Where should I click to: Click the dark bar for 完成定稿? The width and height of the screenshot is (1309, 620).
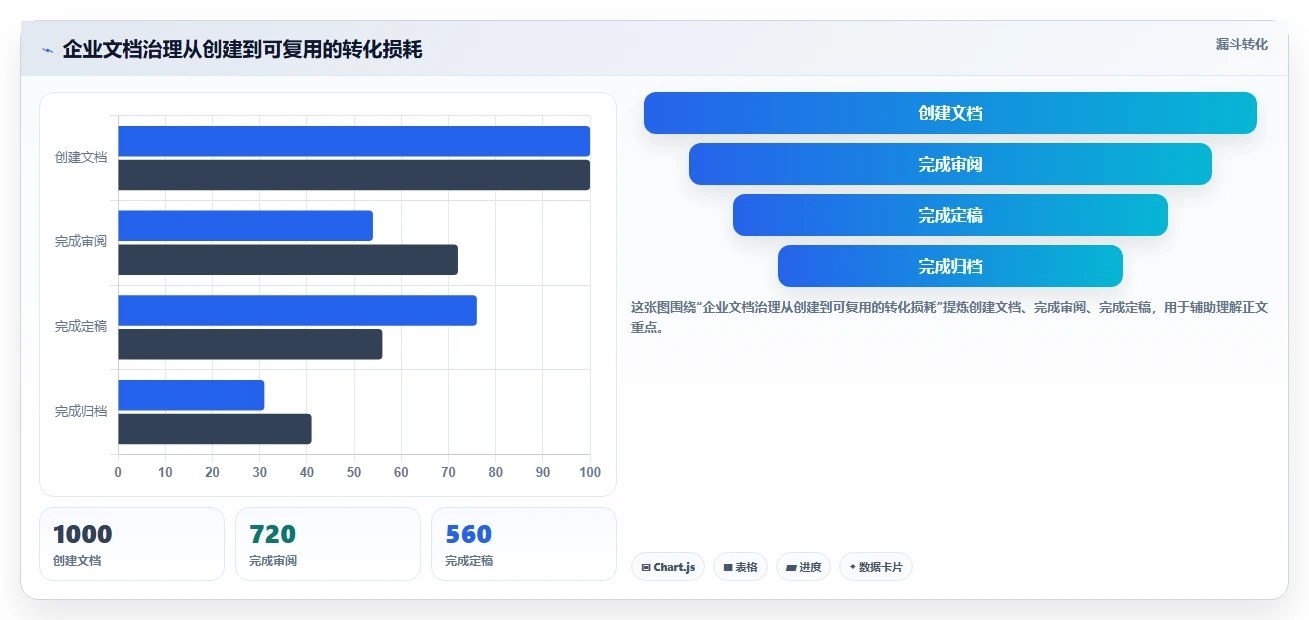tap(250, 344)
